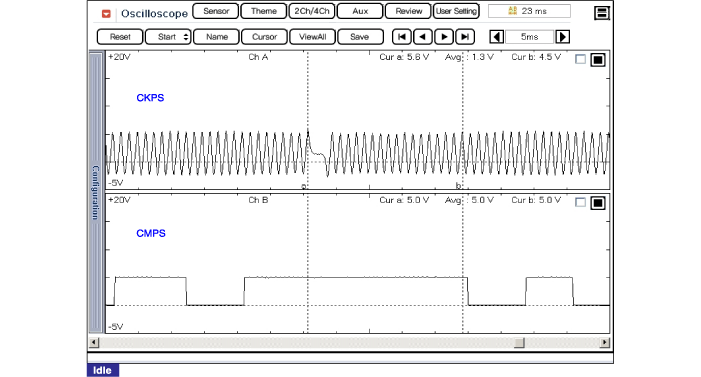The image size is (701, 377).
Task: Open the Start dropdown selector
Action: click(x=168, y=37)
